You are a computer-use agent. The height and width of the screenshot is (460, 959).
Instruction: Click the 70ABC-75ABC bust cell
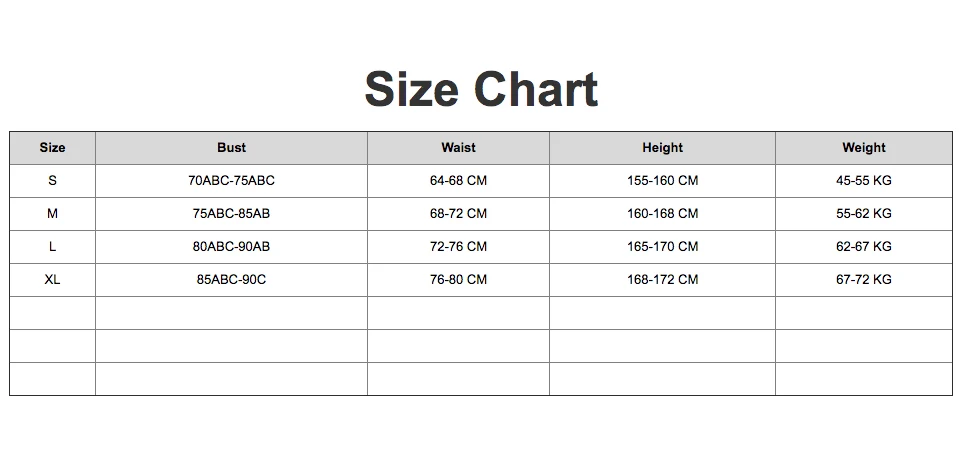(x=231, y=181)
